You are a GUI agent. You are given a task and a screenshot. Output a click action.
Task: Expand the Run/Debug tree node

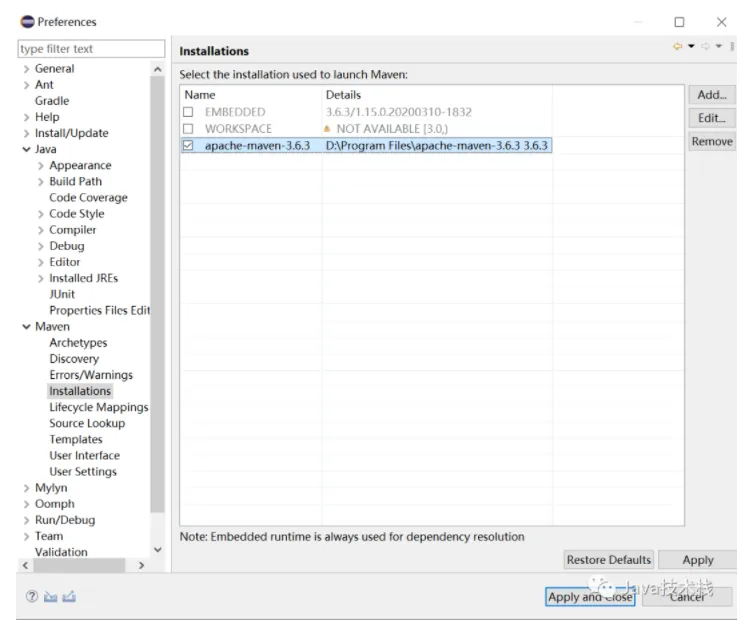click(x=26, y=520)
